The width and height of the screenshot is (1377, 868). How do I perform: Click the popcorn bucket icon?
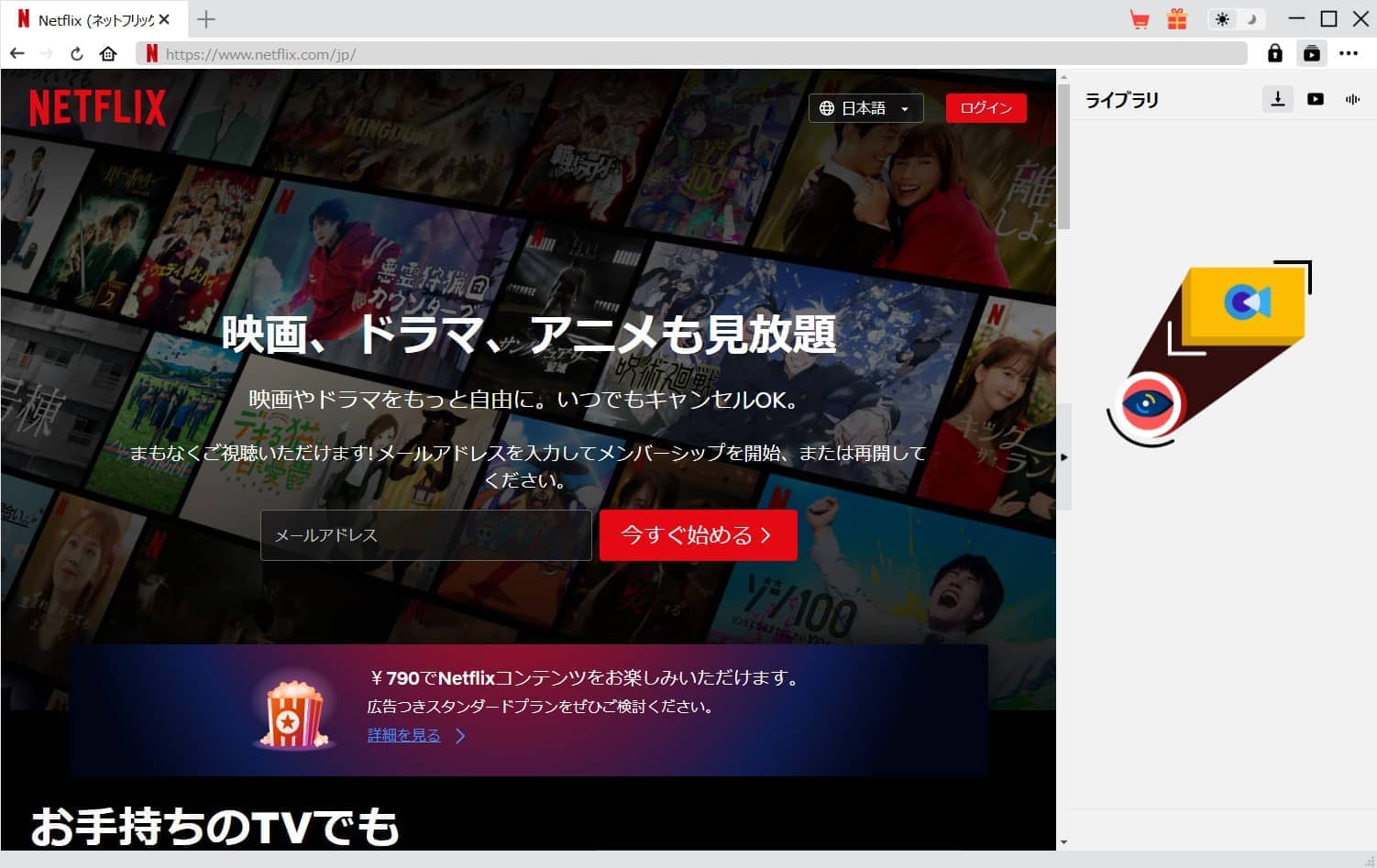pos(294,716)
